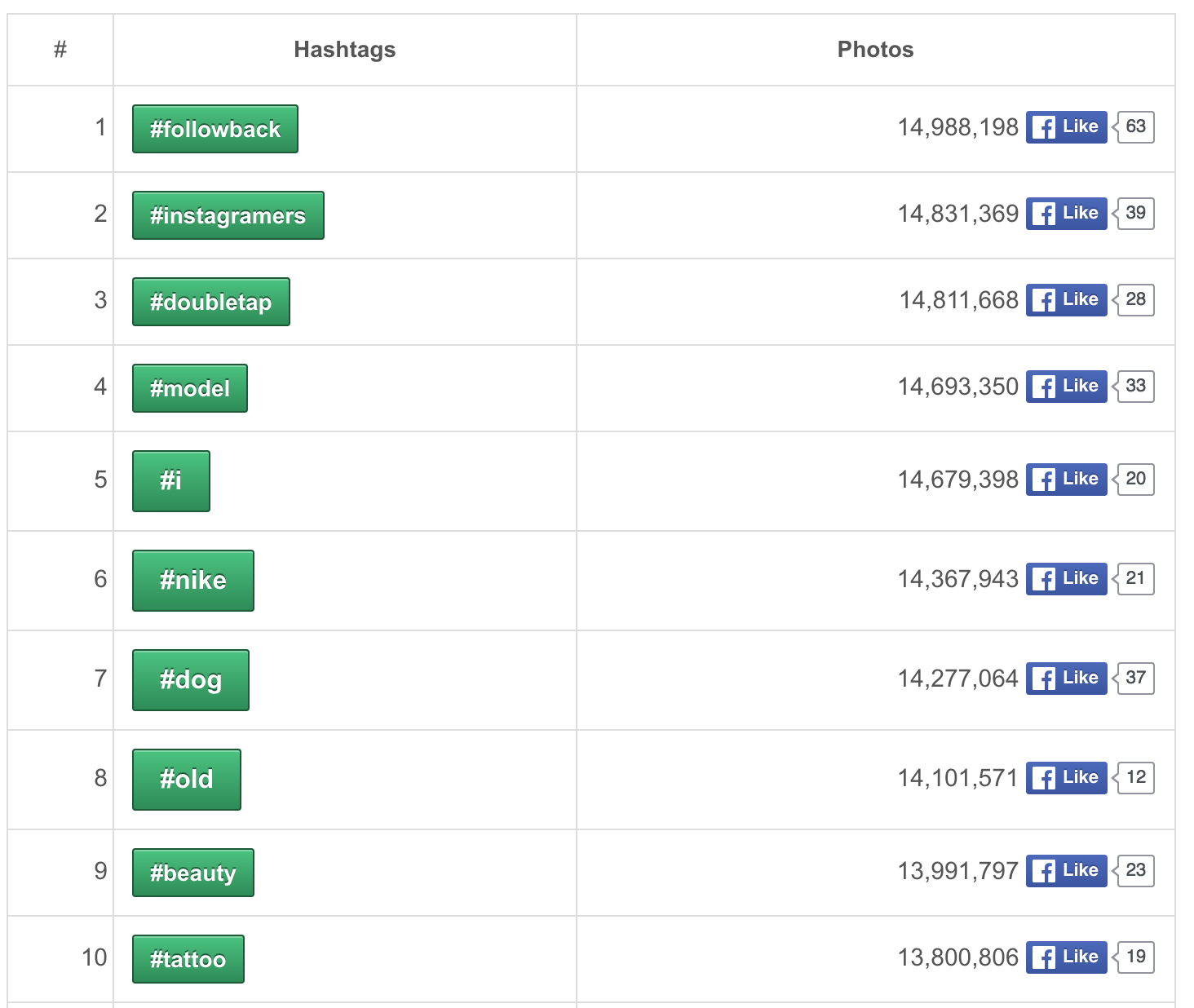The height and width of the screenshot is (1008, 1194).
Task: Open the #tattoo hashtag
Action: (188, 958)
